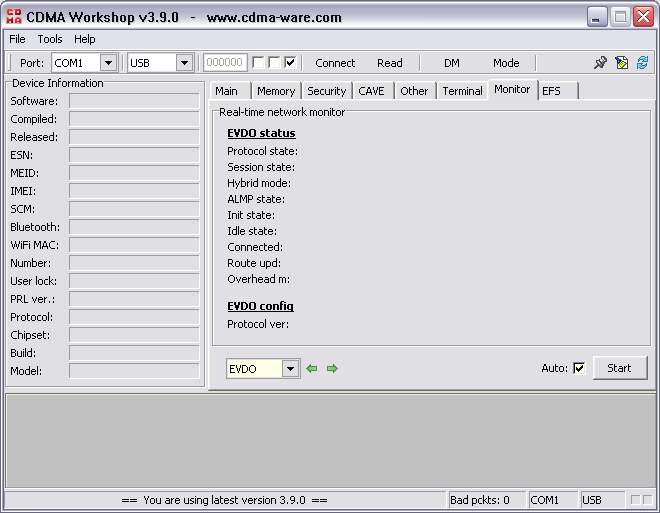Uncheck the checked checkbox before Connect
The image size is (660, 513).
tap(290, 63)
